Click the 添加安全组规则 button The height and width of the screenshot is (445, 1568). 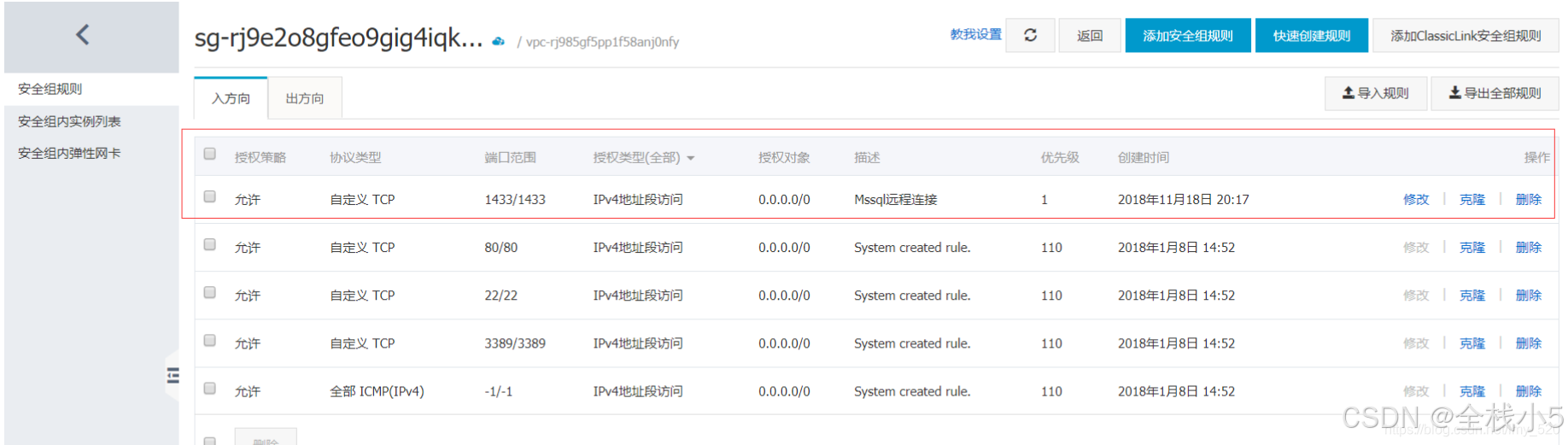1187,36
